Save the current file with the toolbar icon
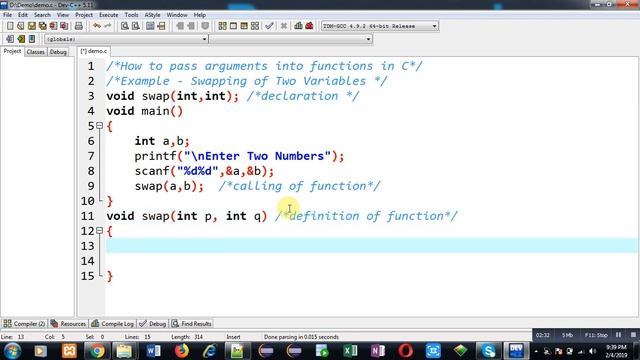This screenshot has width=640, height=360. click(x=32, y=26)
